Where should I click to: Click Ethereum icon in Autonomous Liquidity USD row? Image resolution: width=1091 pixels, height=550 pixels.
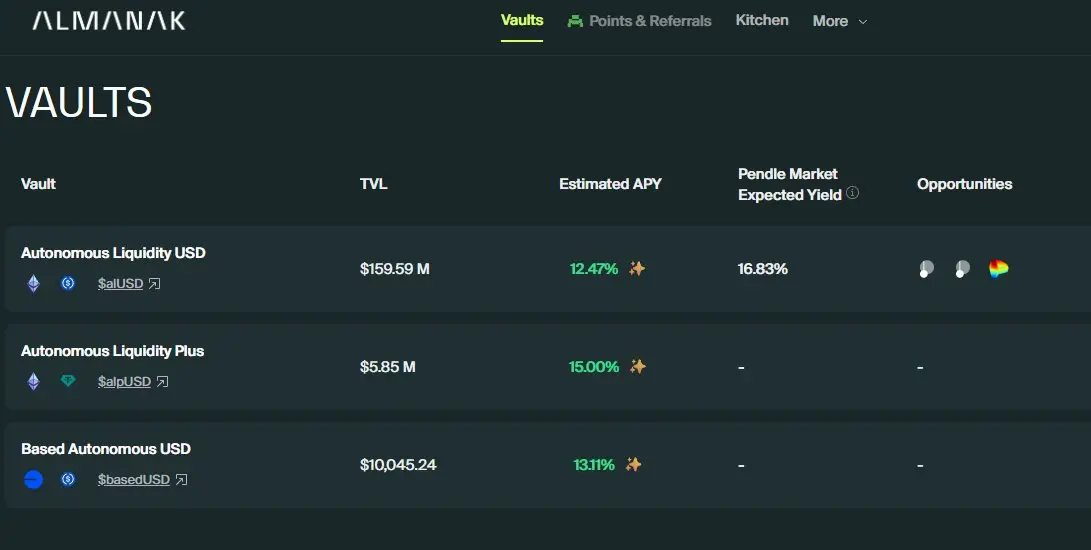pos(33,283)
